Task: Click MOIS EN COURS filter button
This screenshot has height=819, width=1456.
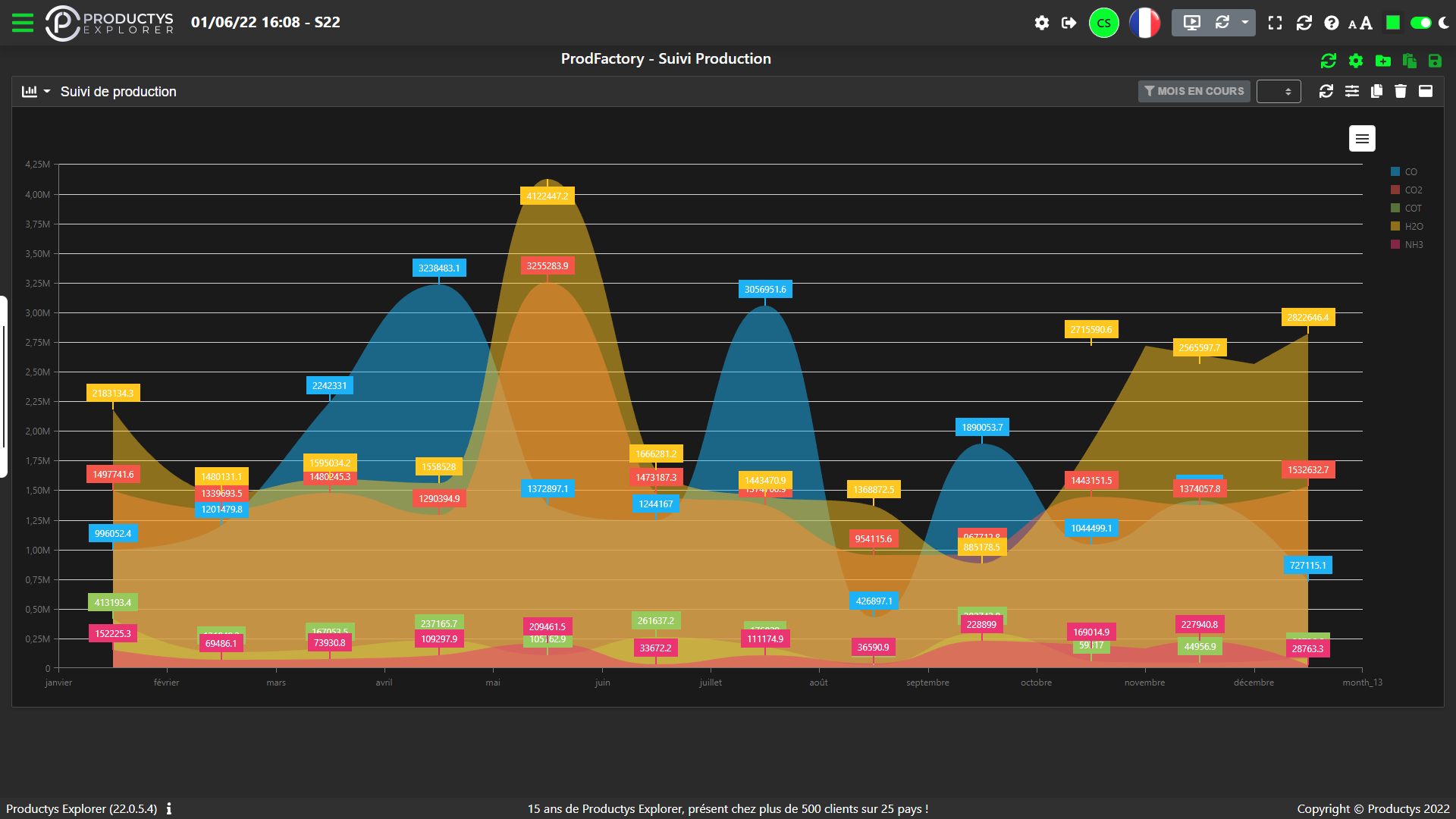Action: coord(1194,91)
